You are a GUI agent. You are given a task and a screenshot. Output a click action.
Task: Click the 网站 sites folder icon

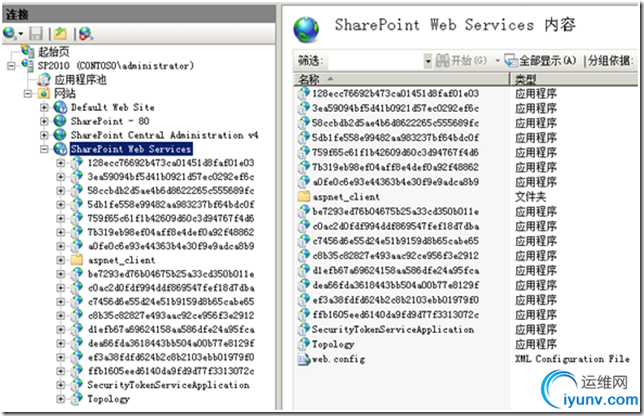[44, 93]
